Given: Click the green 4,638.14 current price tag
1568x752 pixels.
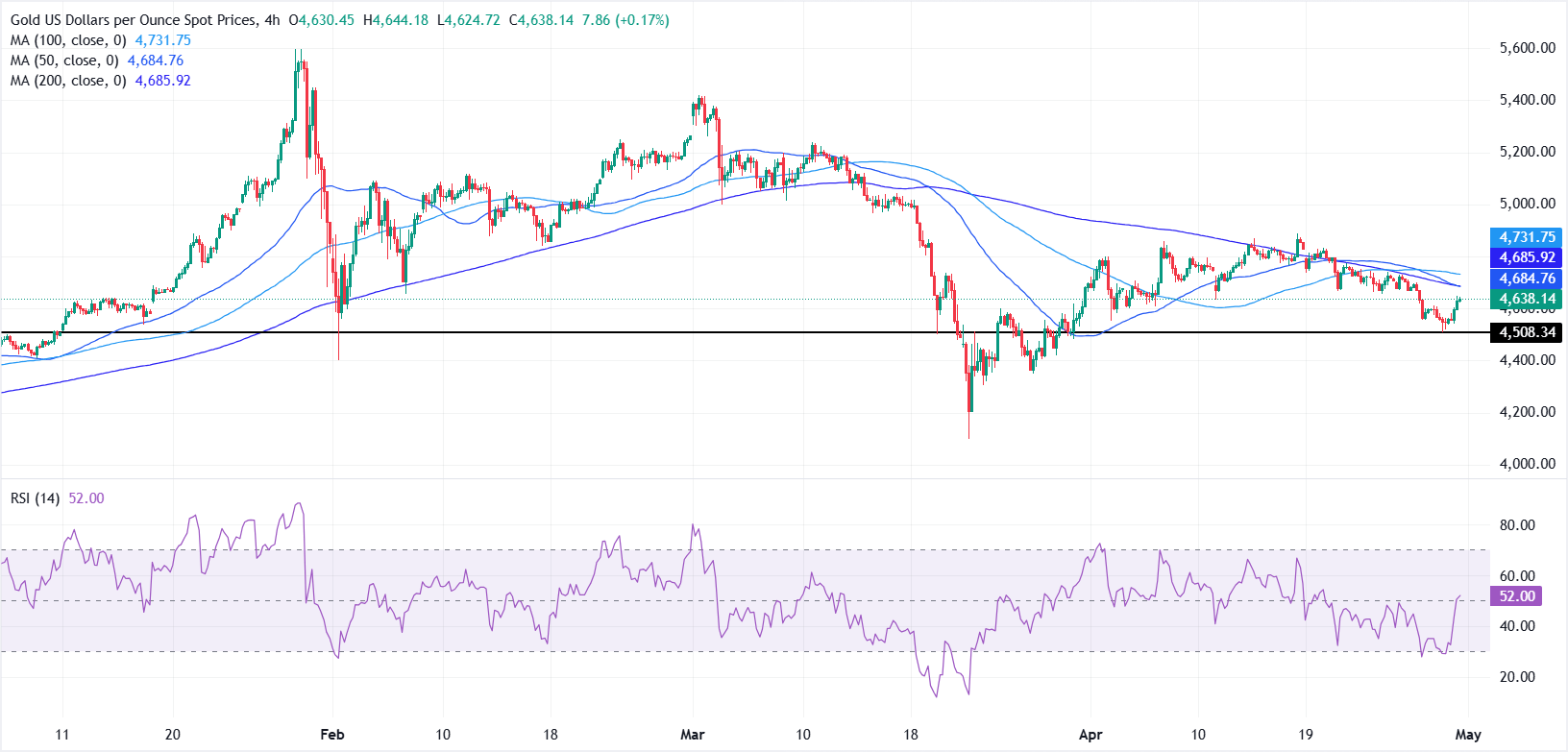Looking at the screenshot, I should [x=1526, y=299].
